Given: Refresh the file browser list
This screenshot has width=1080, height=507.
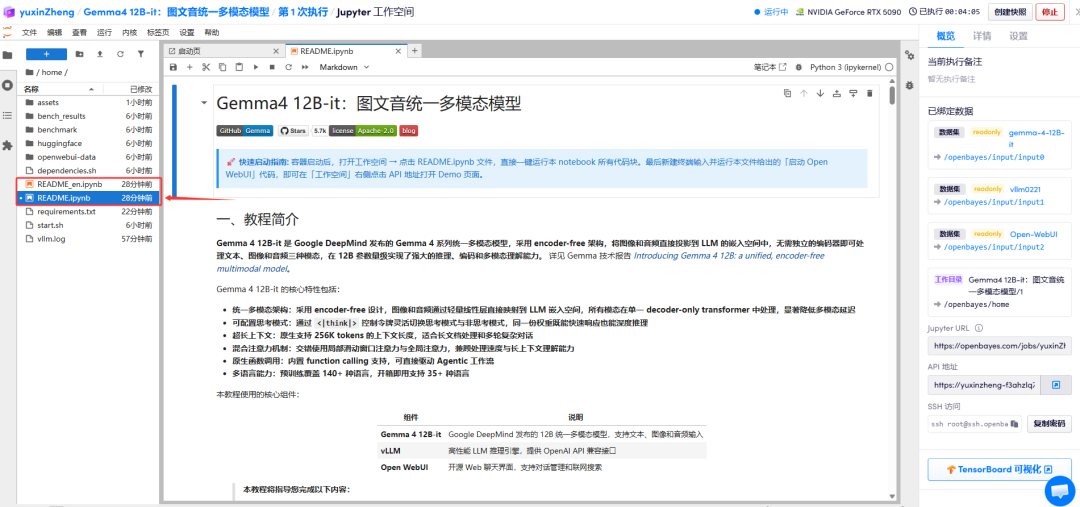Looking at the screenshot, I should coord(121,54).
